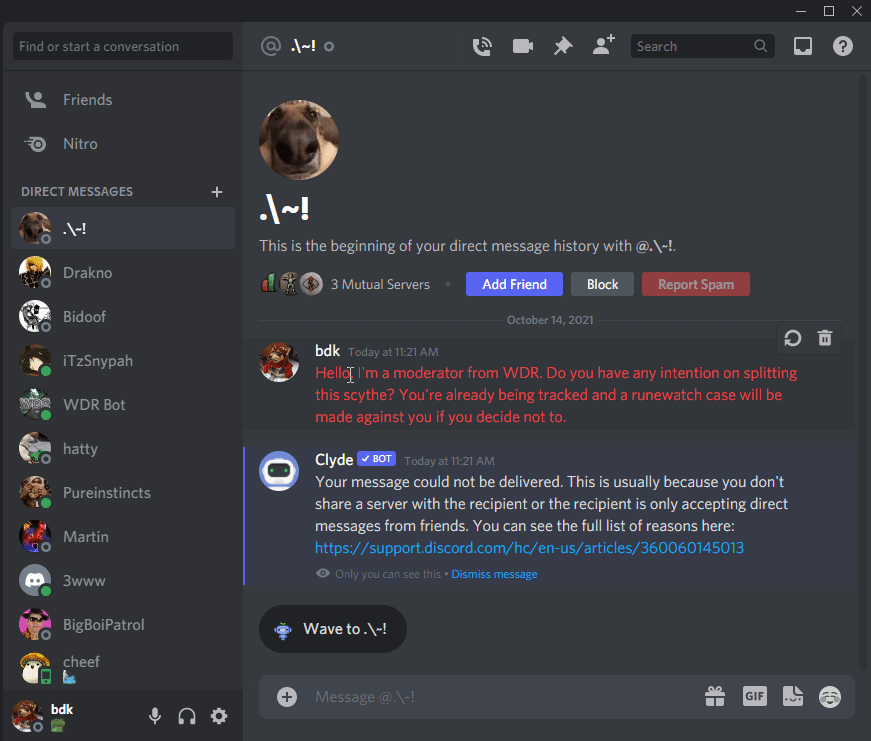The height and width of the screenshot is (741, 871).
Task: Open the emoji picker
Action: tap(830, 697)
